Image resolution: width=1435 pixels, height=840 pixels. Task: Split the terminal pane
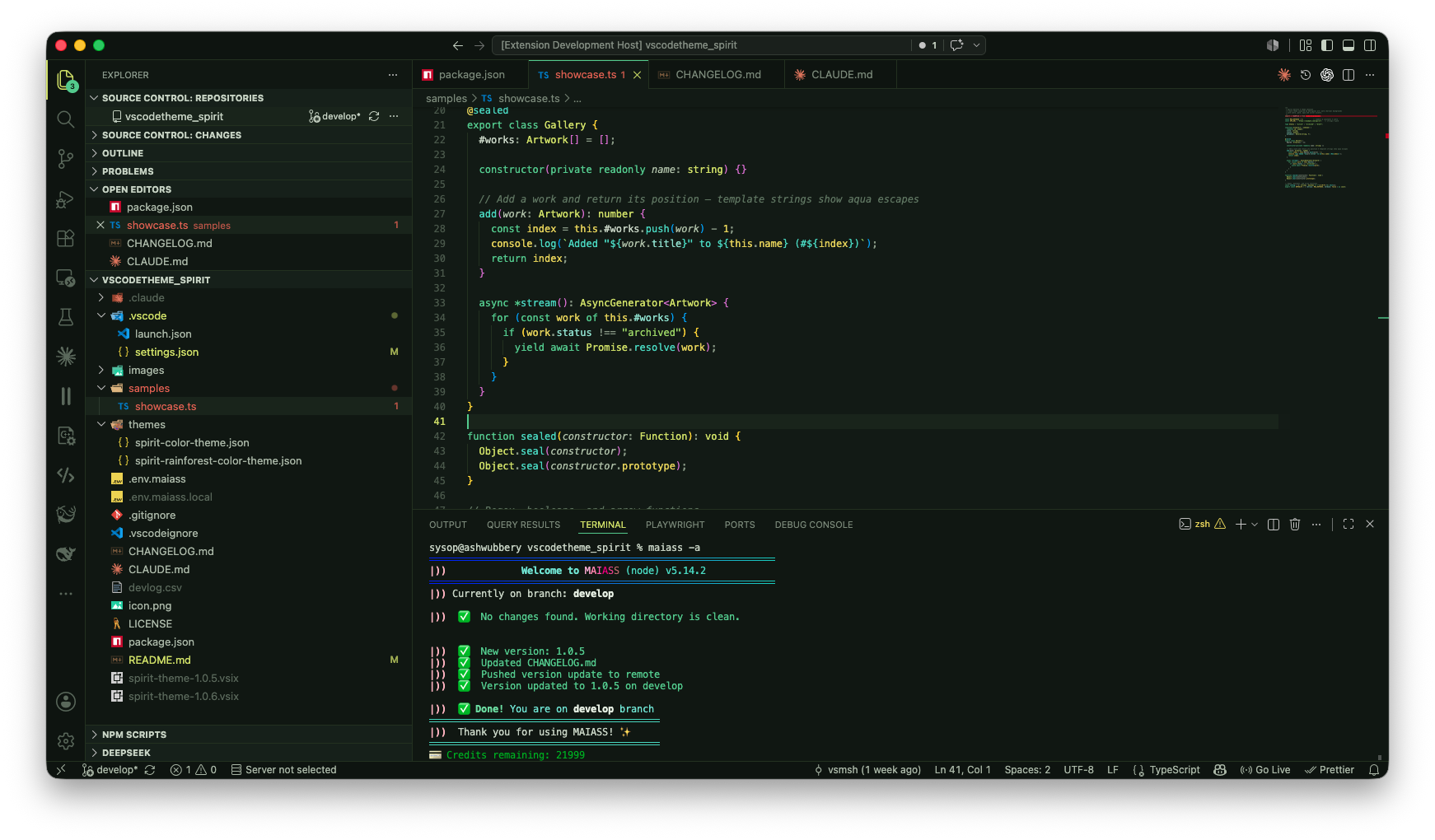point(1274,525)
